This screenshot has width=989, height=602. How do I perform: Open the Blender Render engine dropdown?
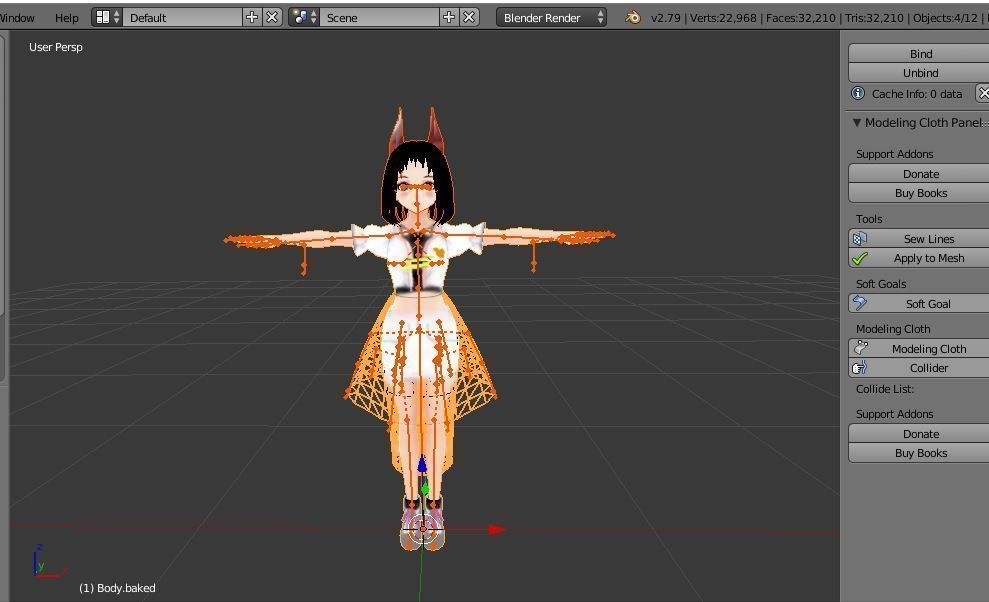pos(551,18)
